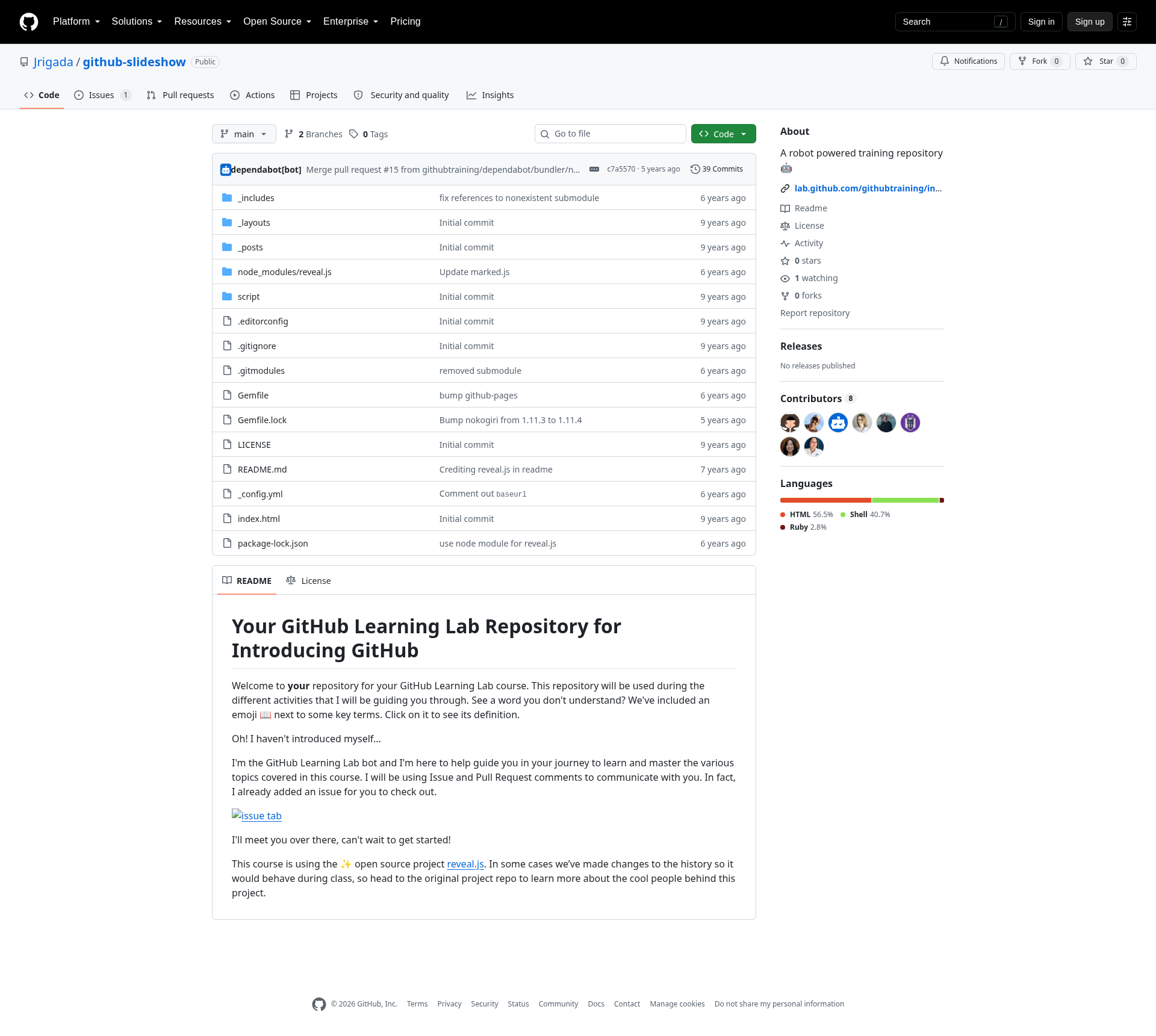Viewport: 1156px width, 1036px height.
Task: Open the 39 Commits history
Action: (716, 169)
